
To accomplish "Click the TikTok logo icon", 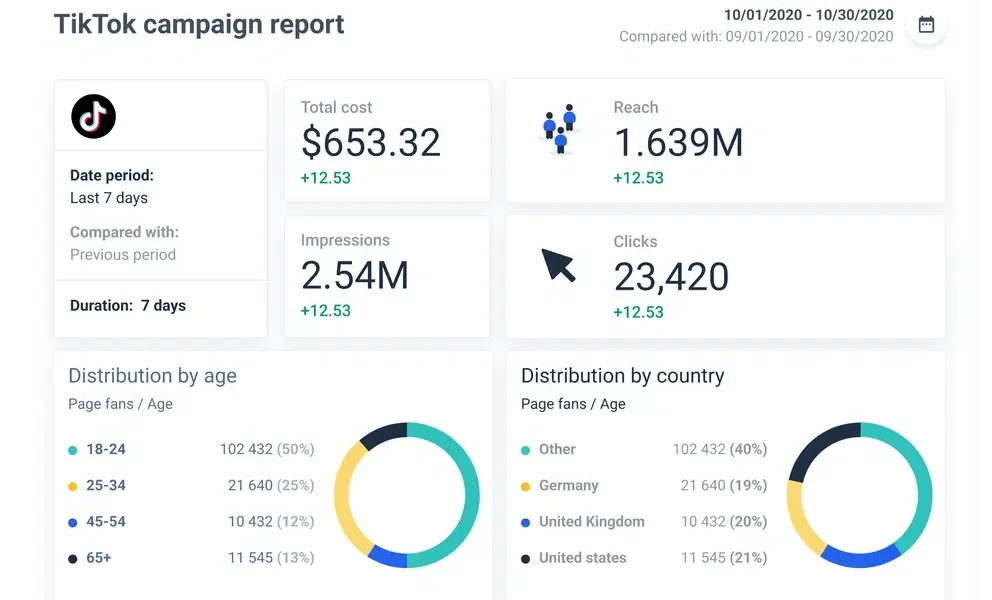I will [92, 116].
